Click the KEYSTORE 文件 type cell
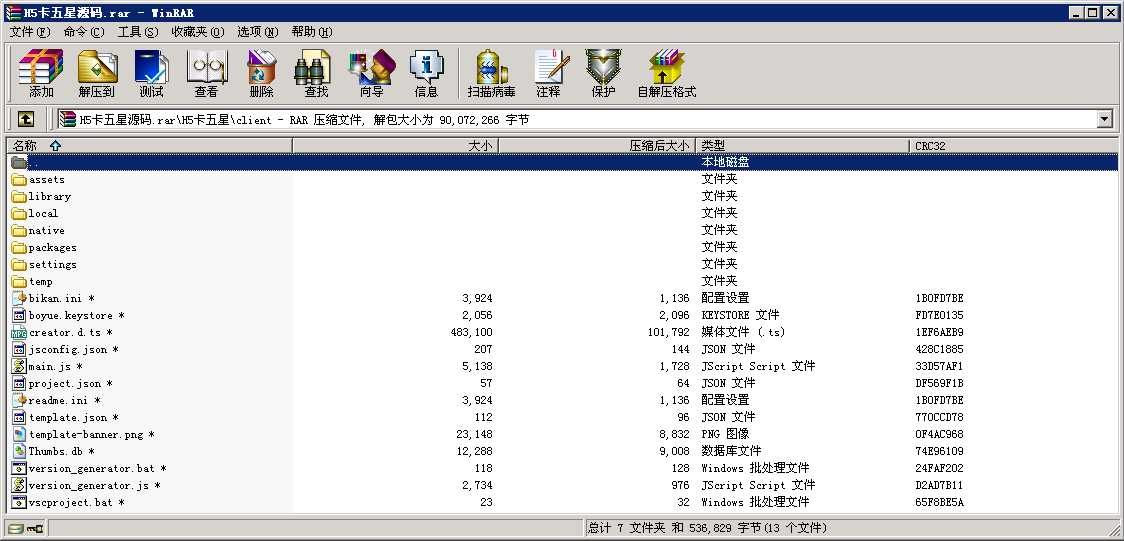The image size is (1124, 541). point(740,315)
